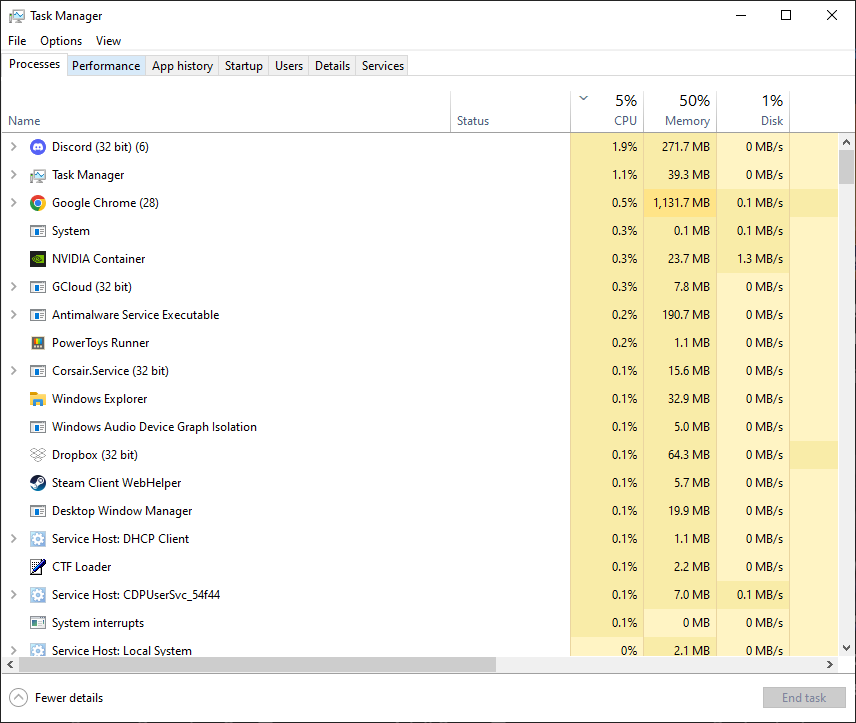Click the Antimalware Service Executable icon
The image size is (856, 723).
[38, 315]
